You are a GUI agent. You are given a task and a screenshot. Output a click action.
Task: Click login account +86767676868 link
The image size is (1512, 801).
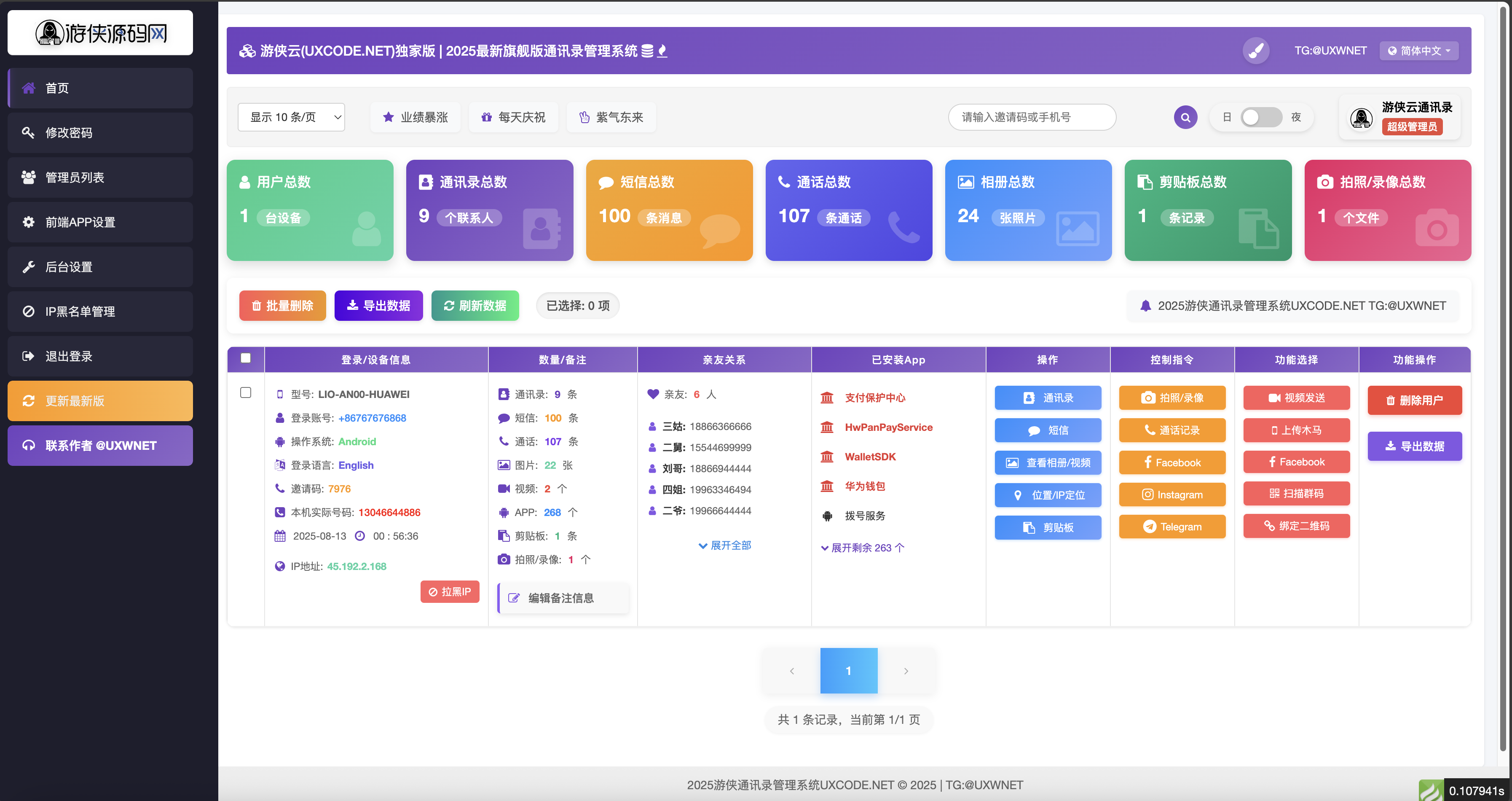point(372,418)
